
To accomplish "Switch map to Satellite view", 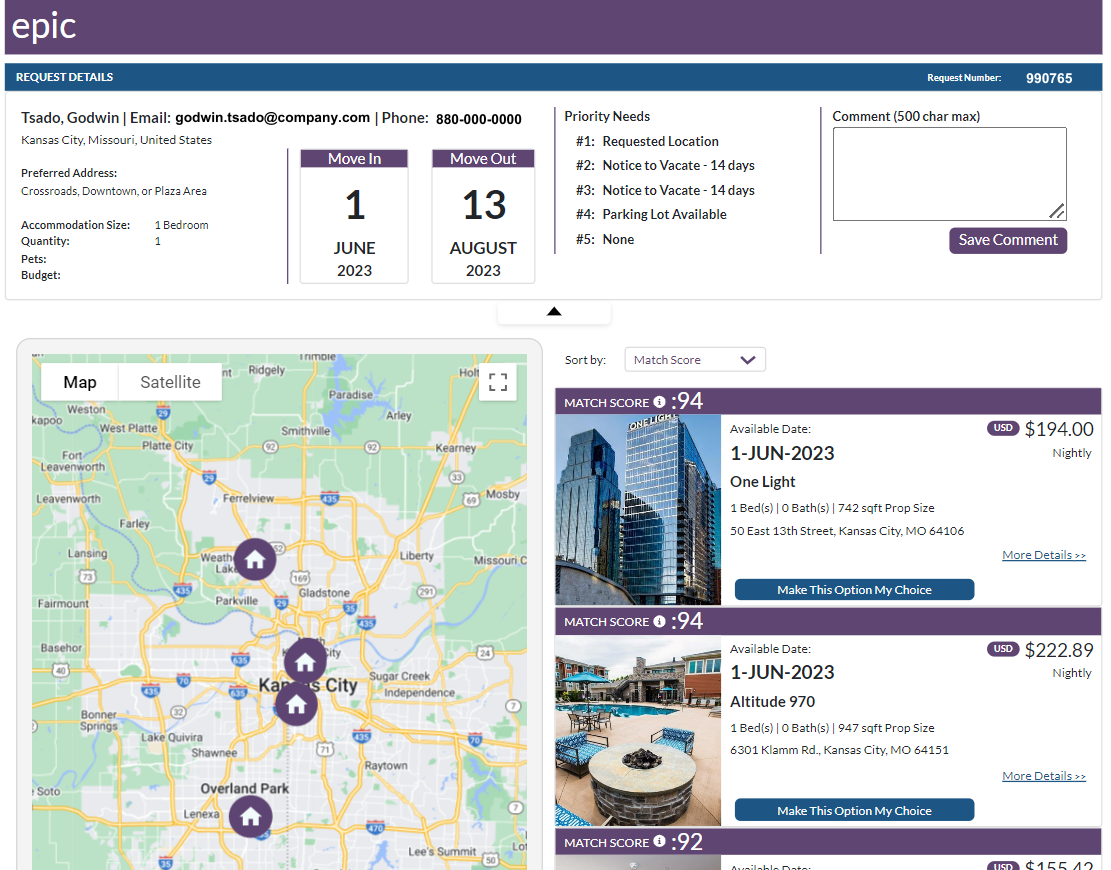I will (170, 382).
